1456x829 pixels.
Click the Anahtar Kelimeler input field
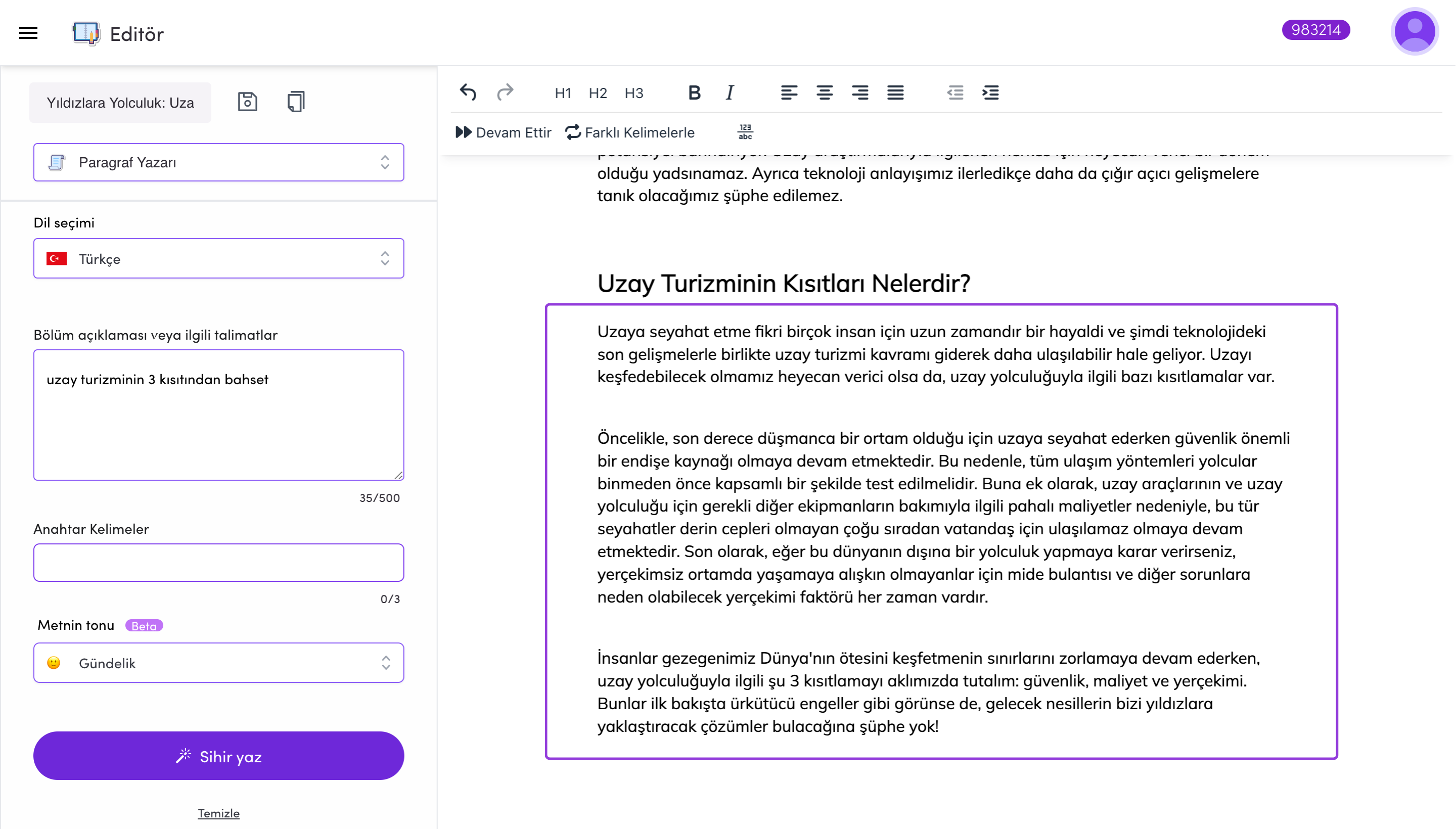[219, 563]
